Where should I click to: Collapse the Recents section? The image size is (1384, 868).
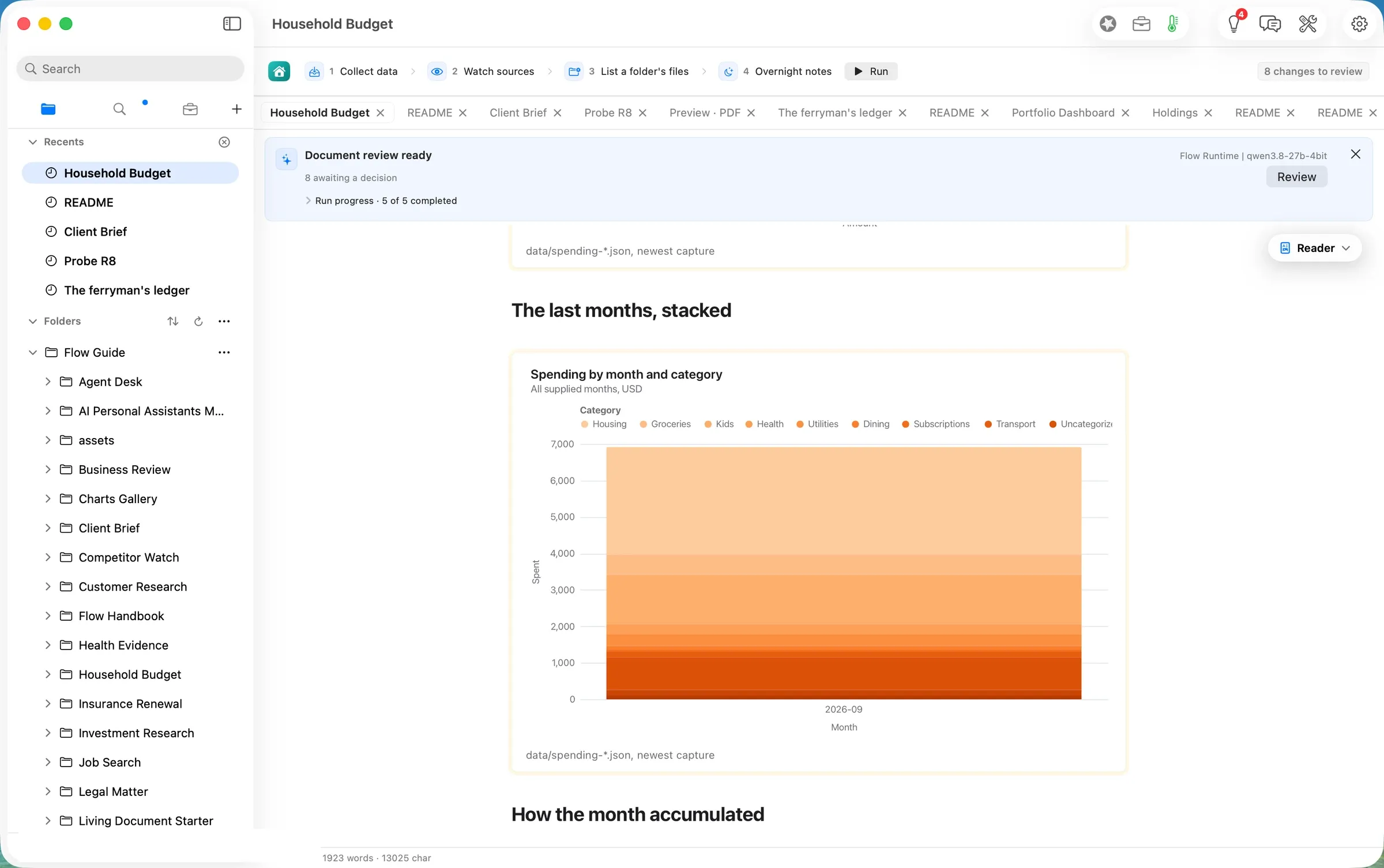(33, 142)
